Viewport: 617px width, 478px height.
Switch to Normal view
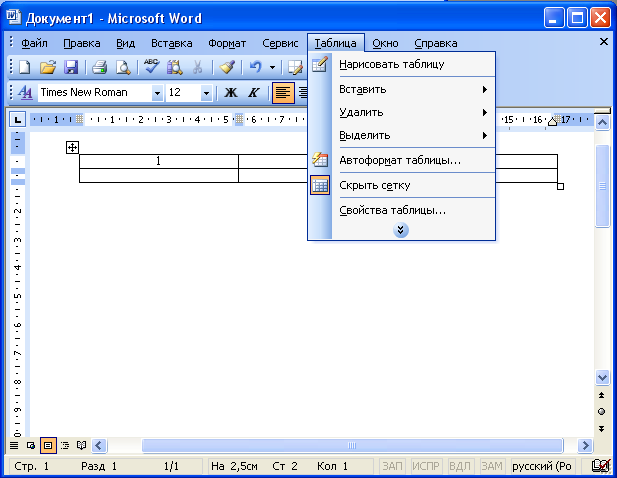[x=14, y=445]
